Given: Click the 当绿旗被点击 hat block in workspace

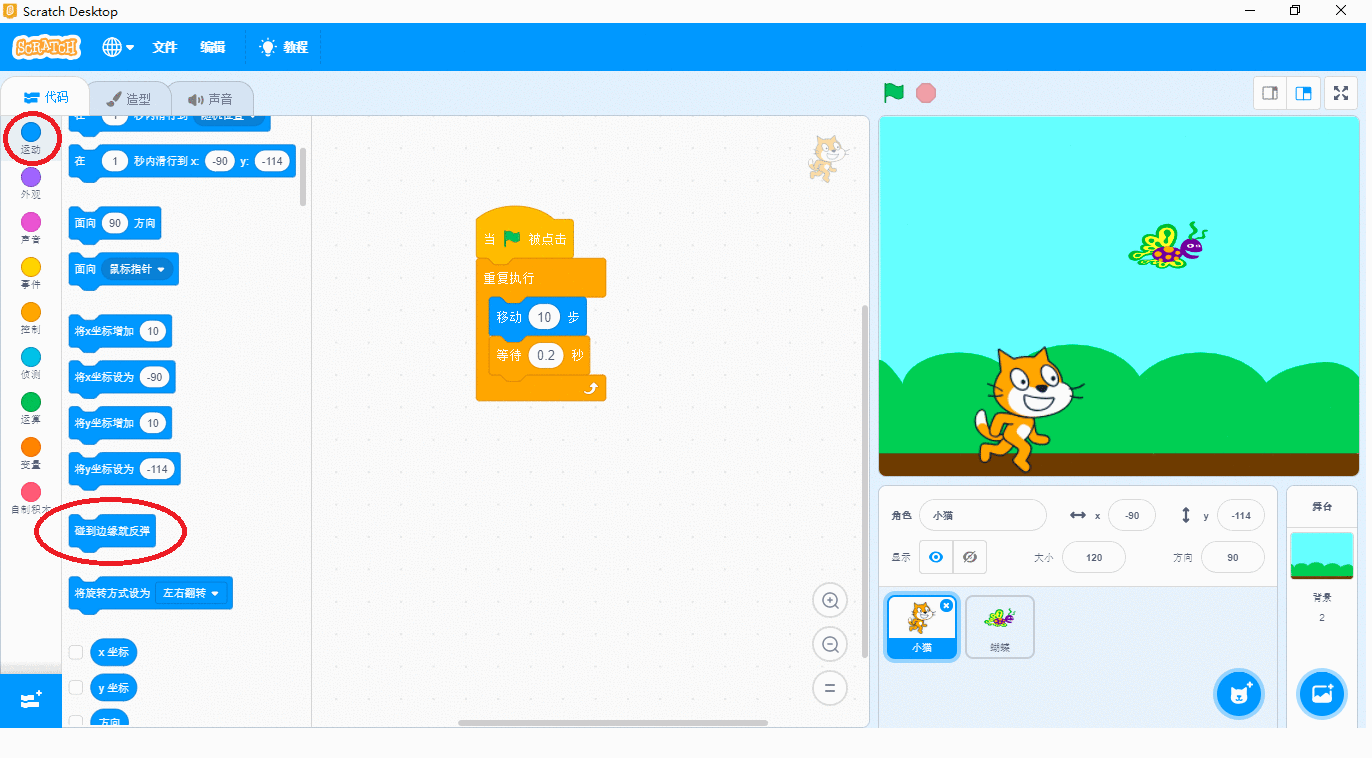Looking at the screenshot, I should 524,236.
